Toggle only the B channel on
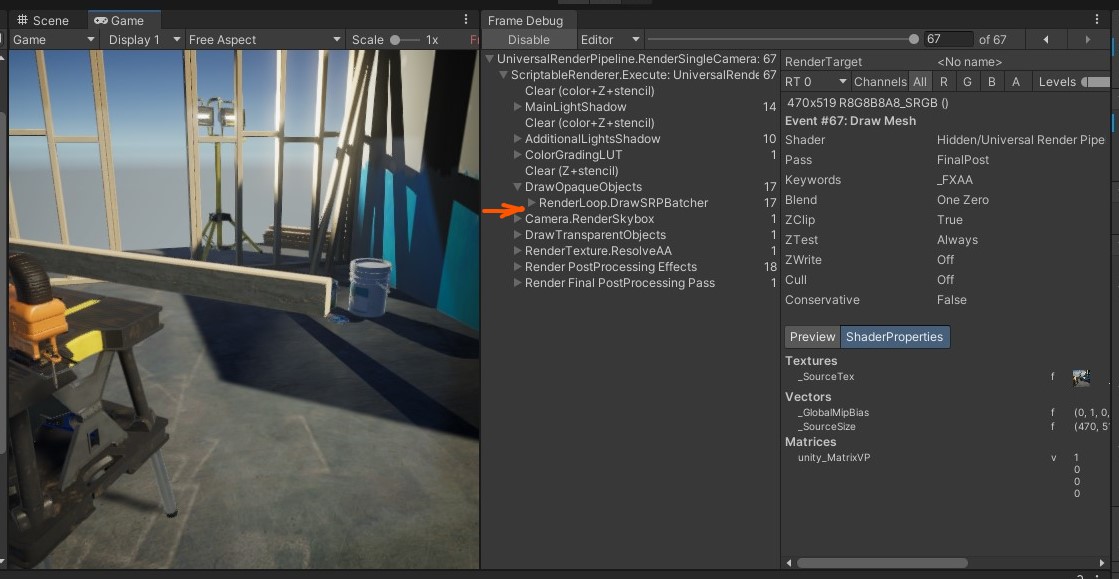1119x579 pixels. coord(991,81)
